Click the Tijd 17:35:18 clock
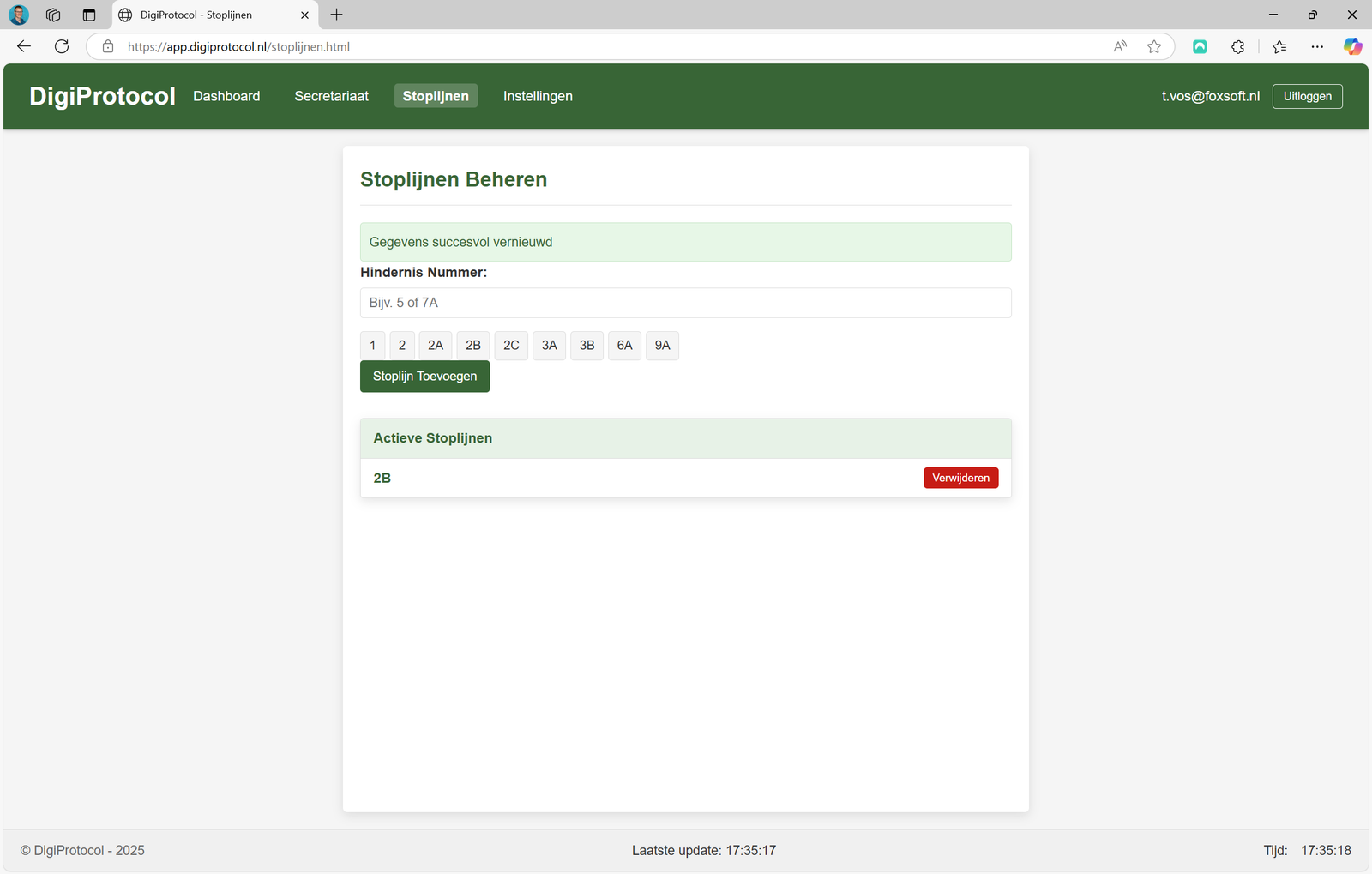The image size is (1372, 874). click(1307, 850)
